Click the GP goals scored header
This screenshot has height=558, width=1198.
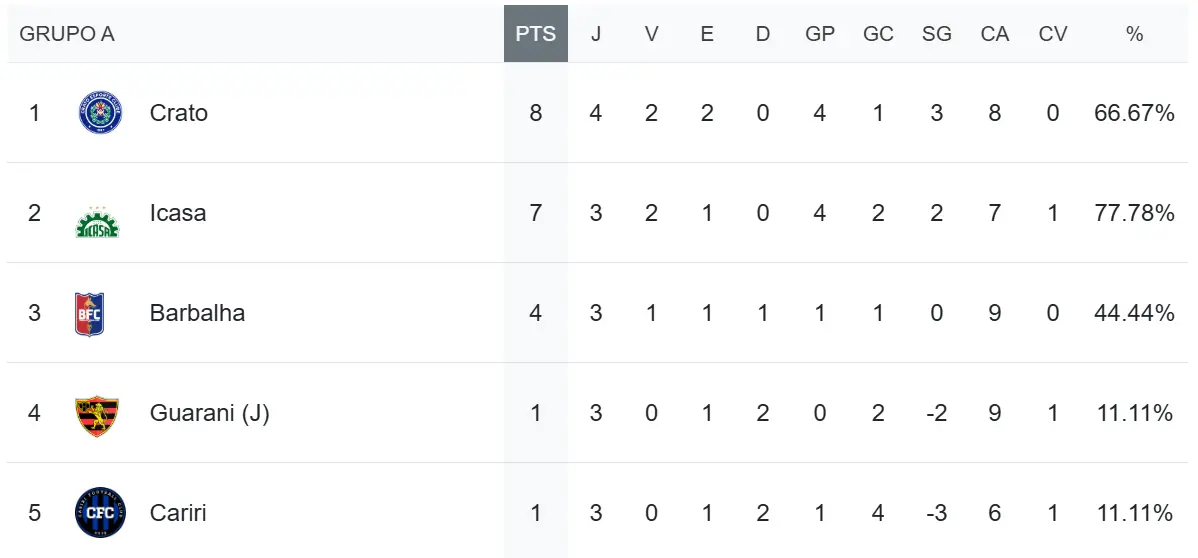[x=820, y=34]
